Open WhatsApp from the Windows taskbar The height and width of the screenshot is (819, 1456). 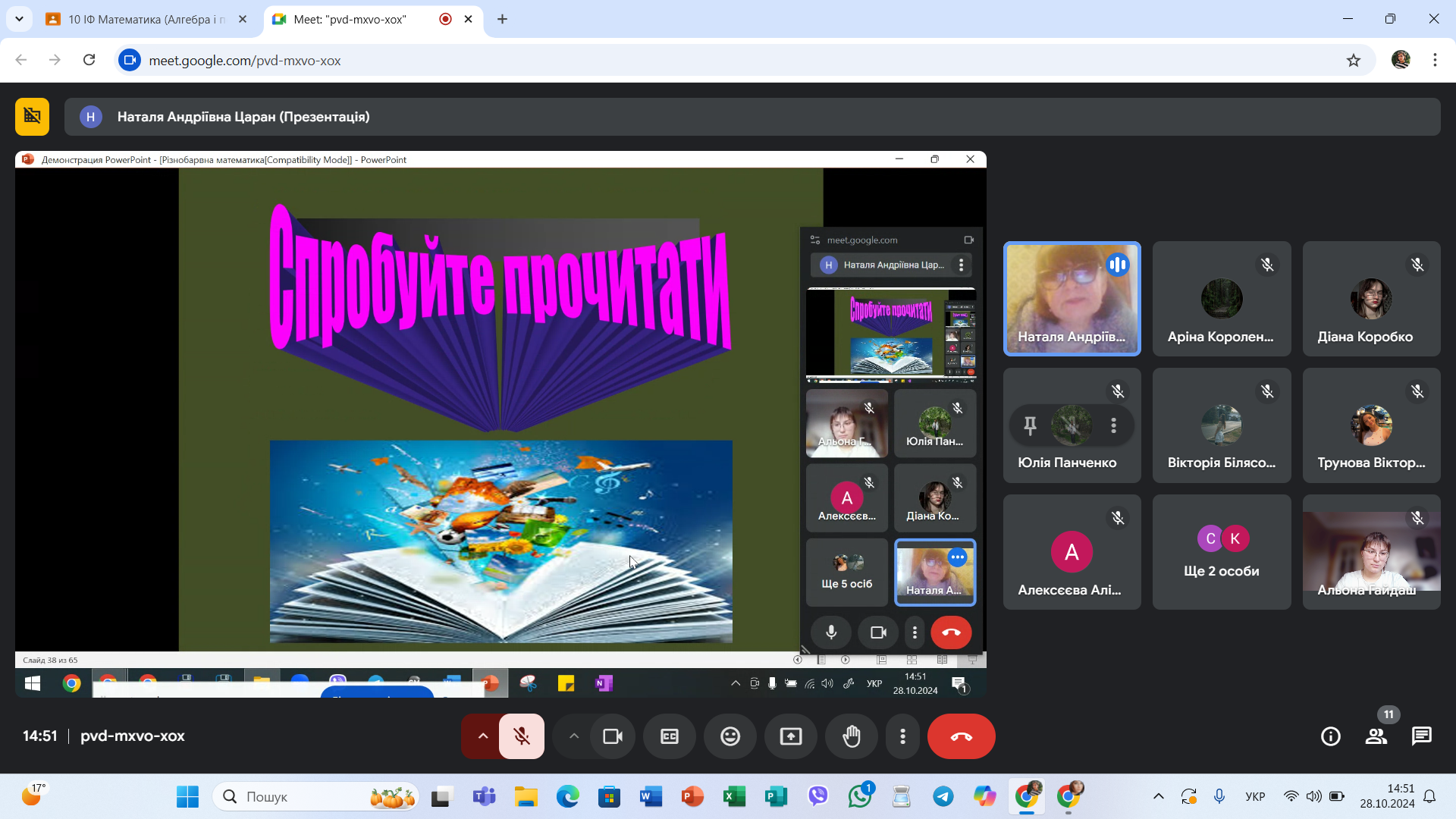click(860, 796)
